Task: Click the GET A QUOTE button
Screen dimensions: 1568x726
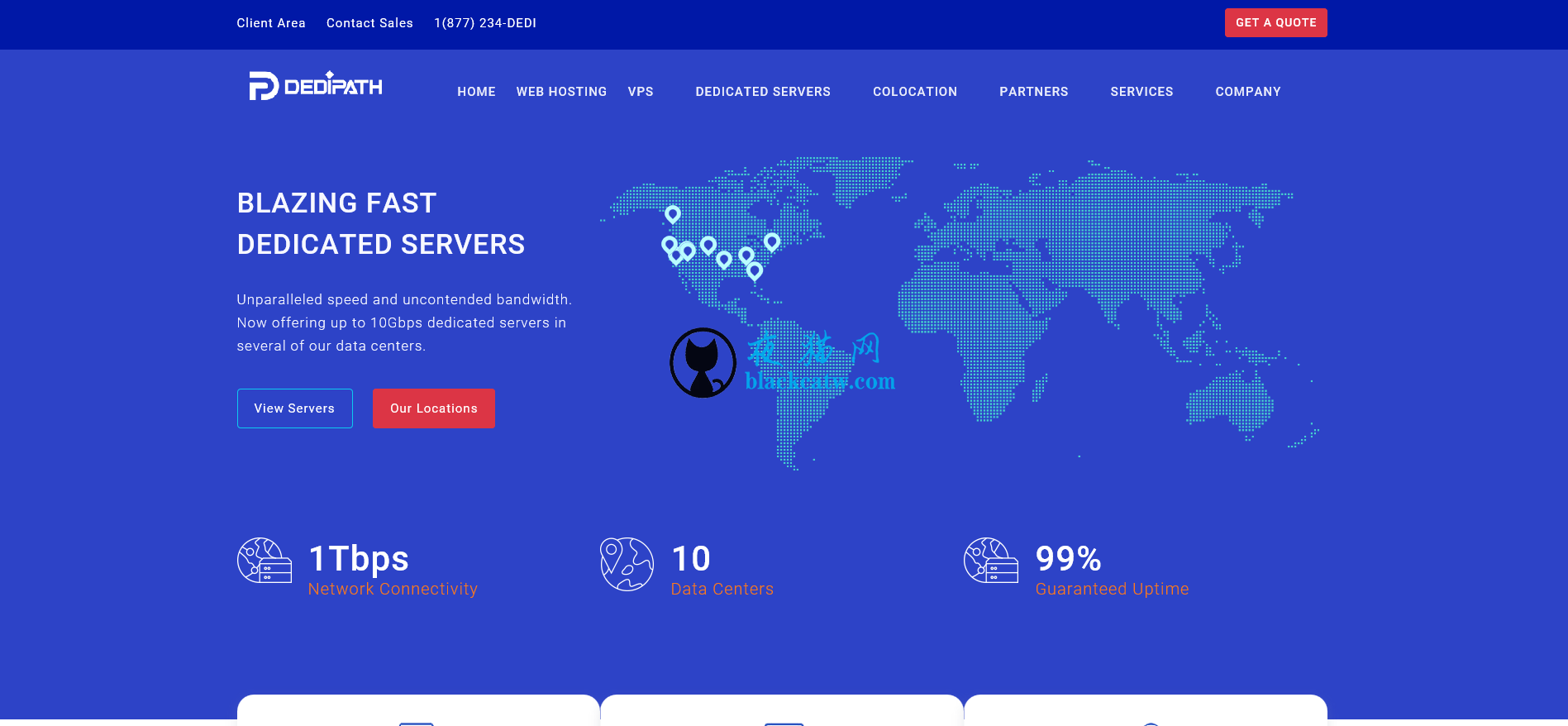Action: (1275, 23)
